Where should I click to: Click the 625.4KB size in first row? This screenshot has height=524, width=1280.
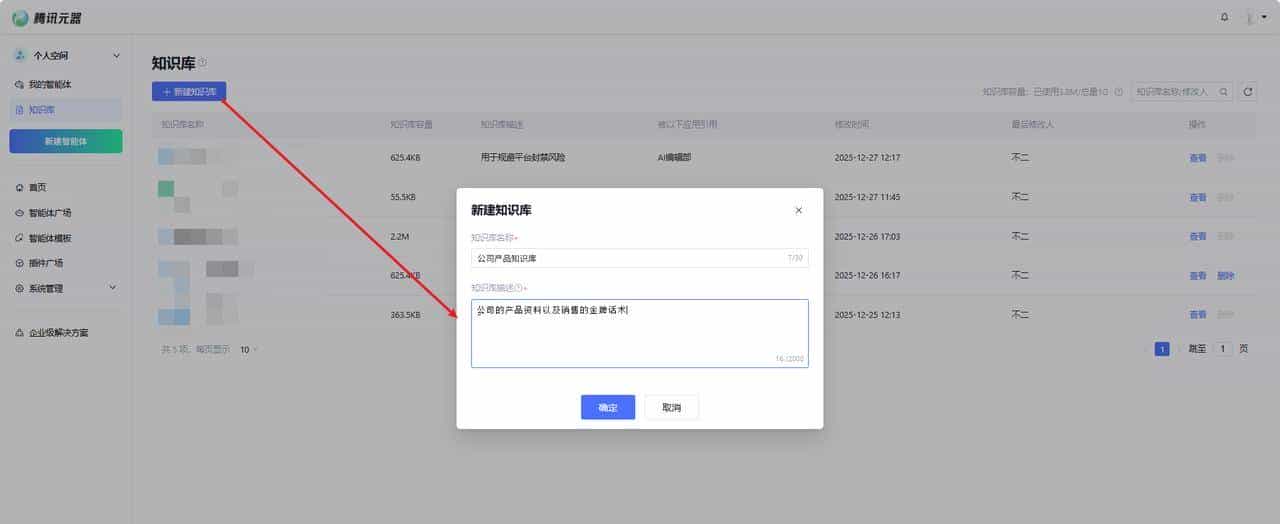405,158
